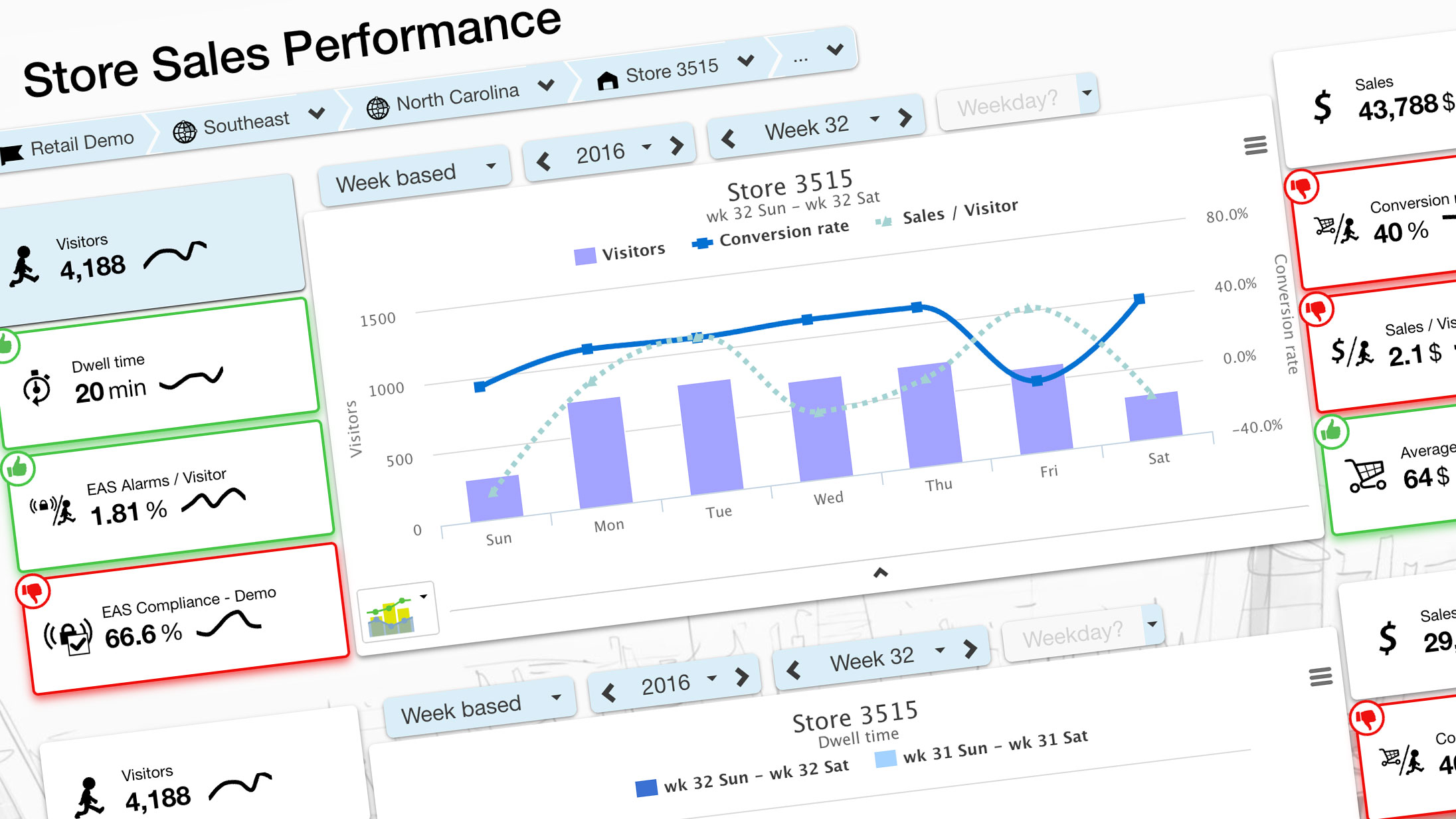Click the Tue visitors bar in chart

pos(710,437)
